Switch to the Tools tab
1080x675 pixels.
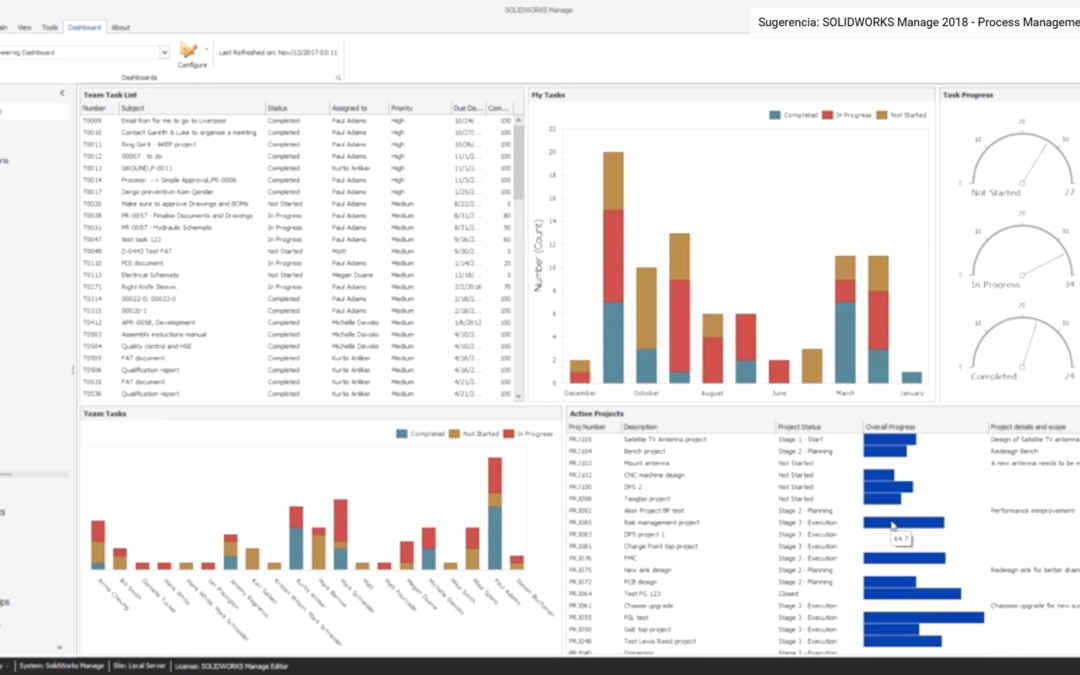49,27
